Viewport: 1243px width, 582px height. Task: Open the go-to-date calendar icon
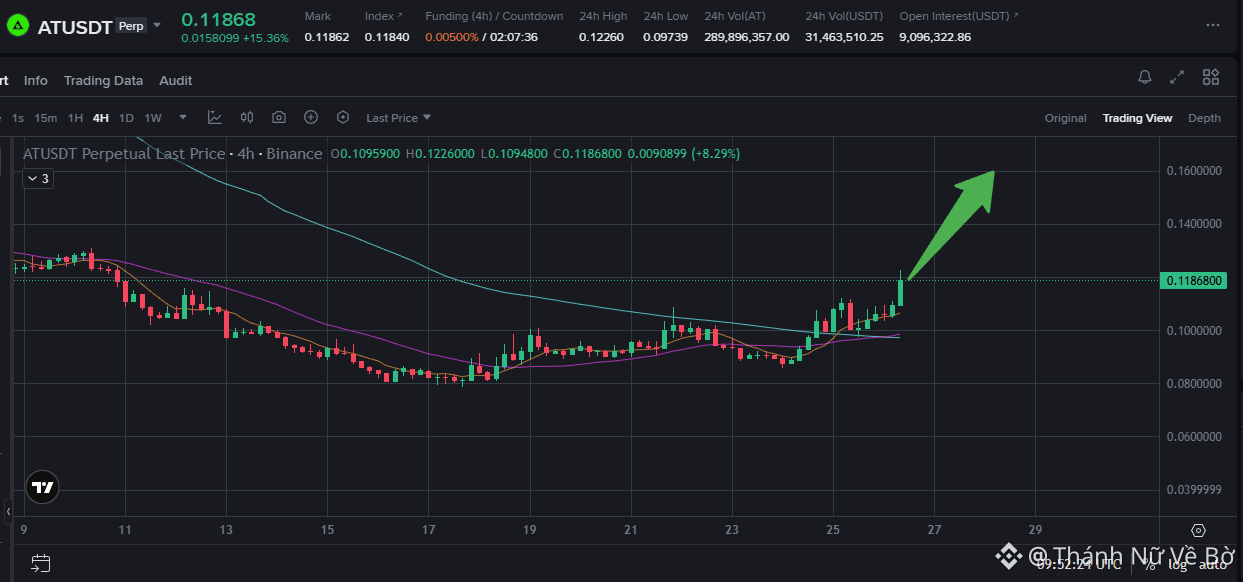coord(41,562)
